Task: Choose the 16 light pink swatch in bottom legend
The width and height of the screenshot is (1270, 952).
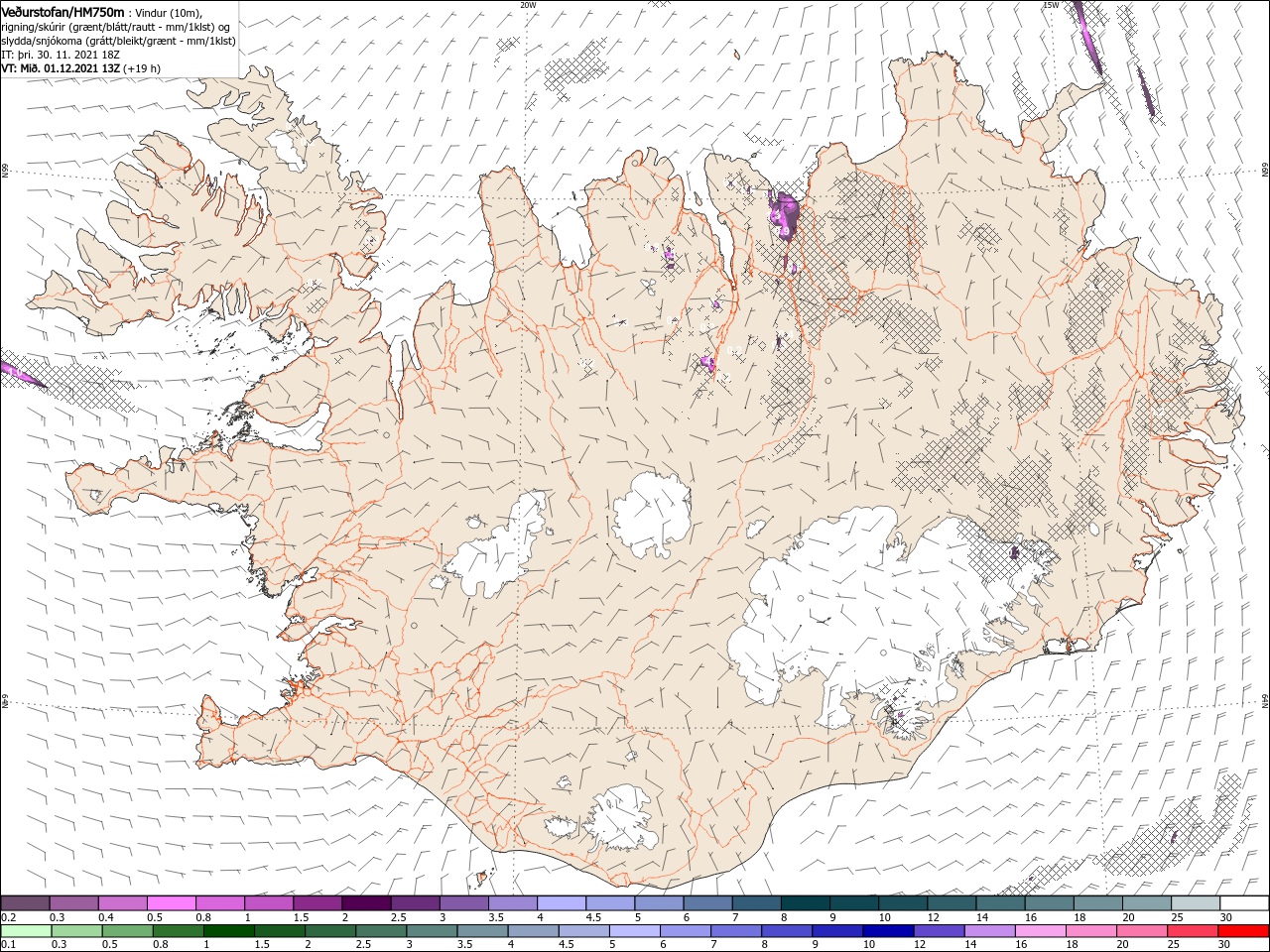Action: [x=1040, y=931]
